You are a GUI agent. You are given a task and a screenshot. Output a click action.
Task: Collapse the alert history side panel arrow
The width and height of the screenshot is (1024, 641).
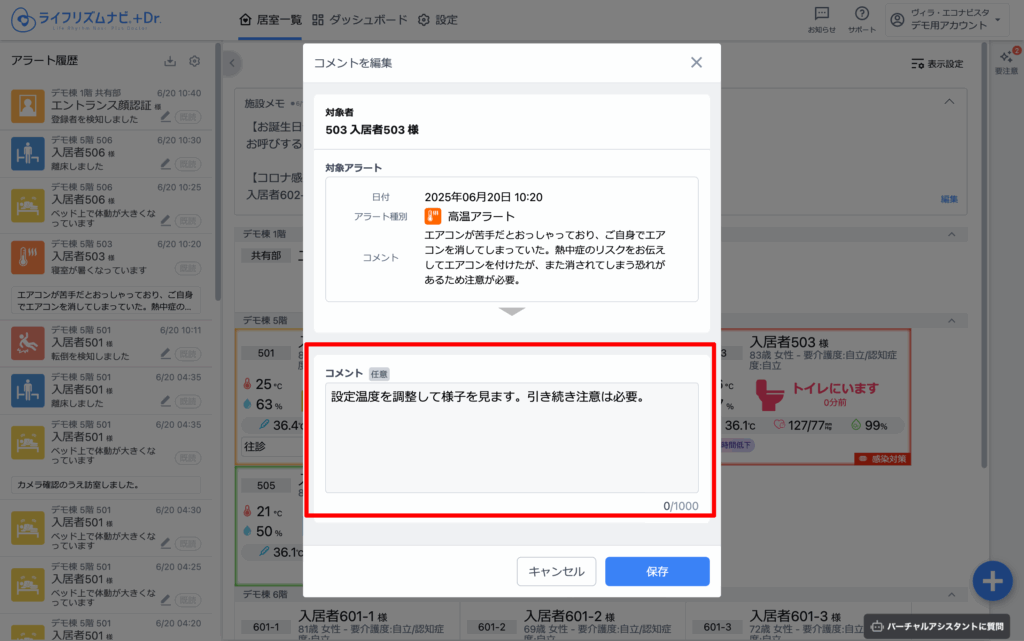pyautogui.click(x=232, y=63)
